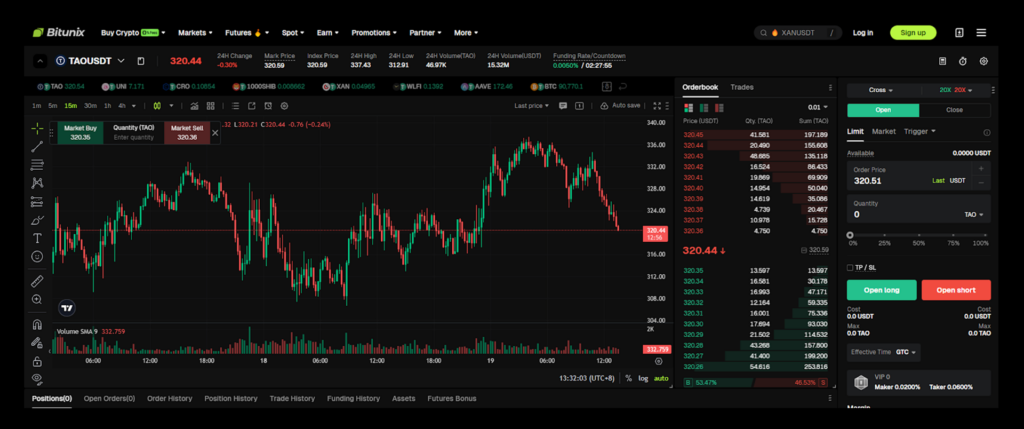Viewport: 1024px width, 429px height.
Task: Show both bids and asks orderbook view
Action: point(688,108)
